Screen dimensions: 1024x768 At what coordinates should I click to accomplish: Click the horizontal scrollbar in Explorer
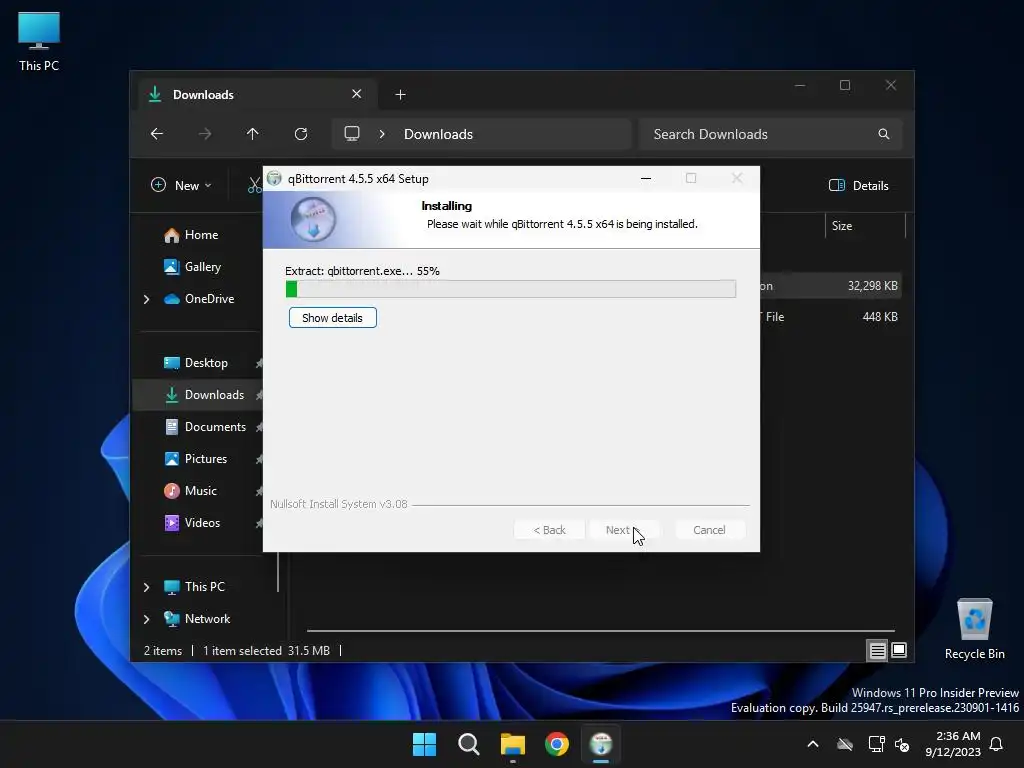coord(600,631)
